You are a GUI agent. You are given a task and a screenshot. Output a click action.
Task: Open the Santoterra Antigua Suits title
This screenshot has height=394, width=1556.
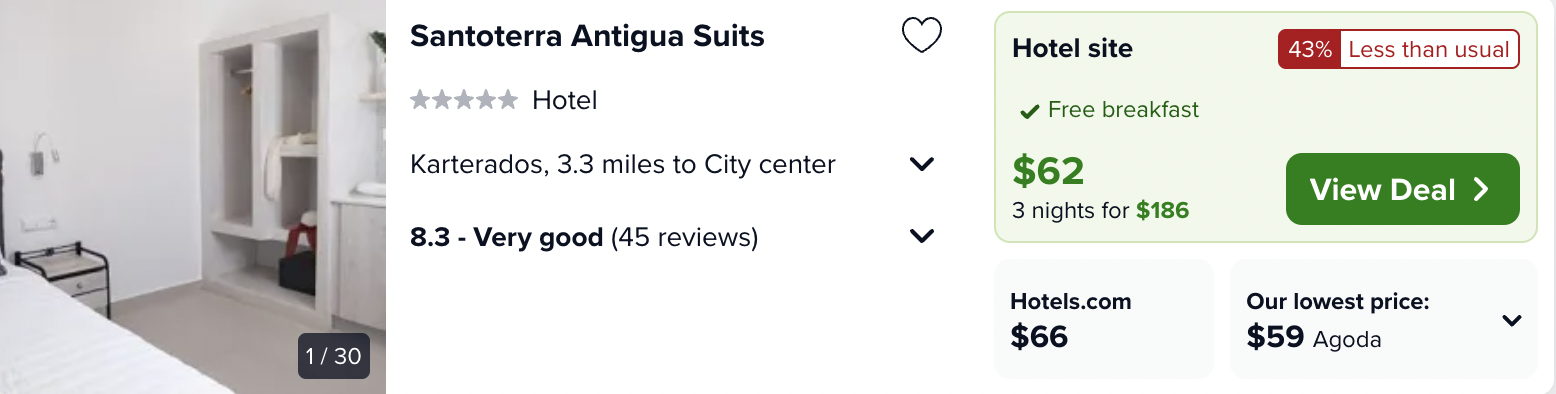tap(587, 37)
